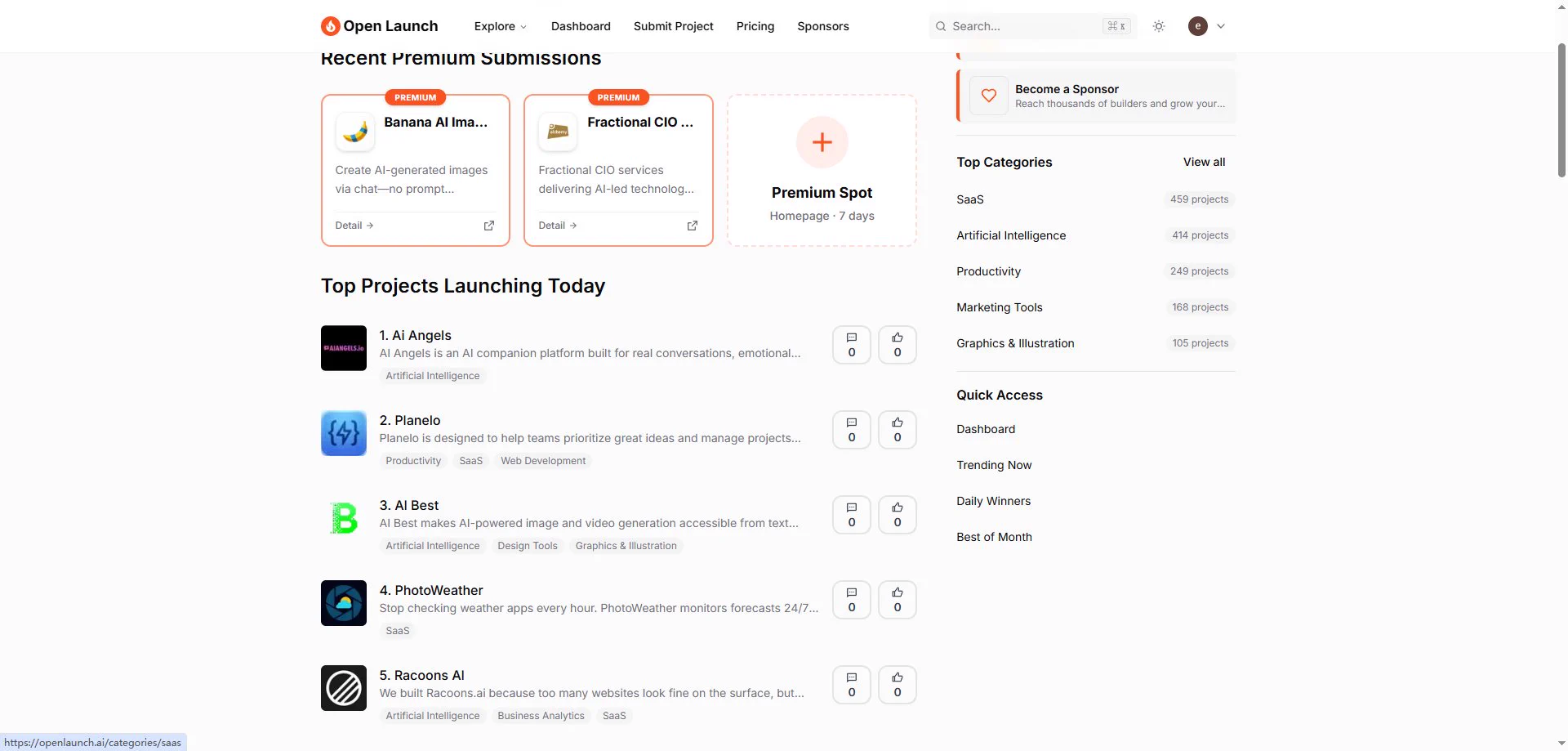Click the PhotoWeather app icon
The height and width of the screenshot is (751, 1568).
343,603
